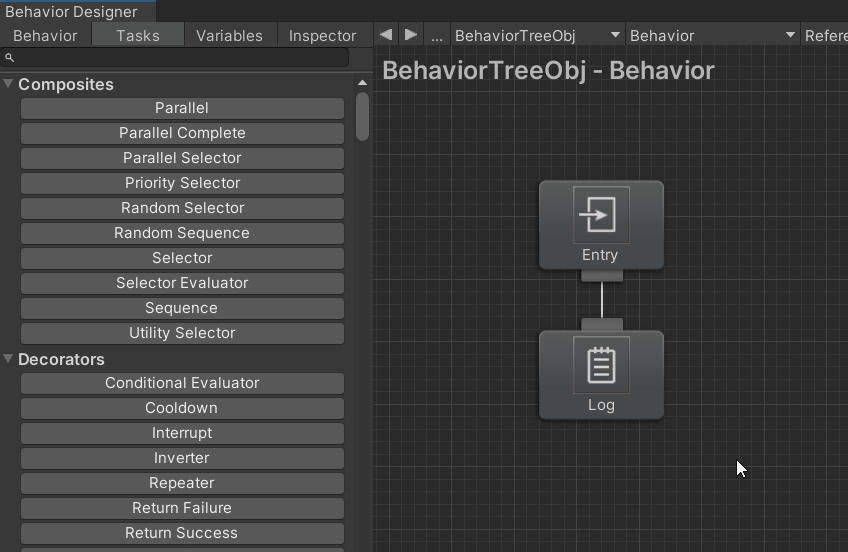Click the ellipsis breadcrumb button
Image resolution: width=848 pixels, height=552 pixels.
pyautogui.click(x=436, y=36)
